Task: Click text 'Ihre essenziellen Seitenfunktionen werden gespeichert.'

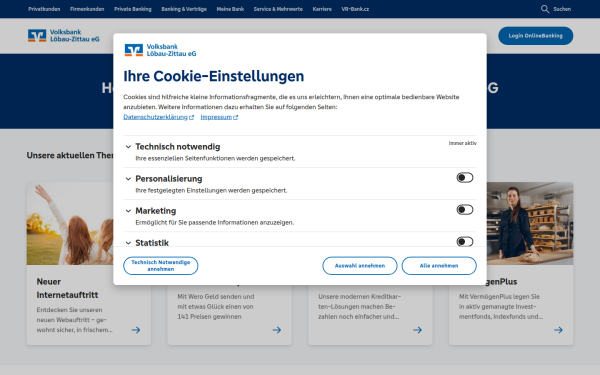Action: (215, 158)
